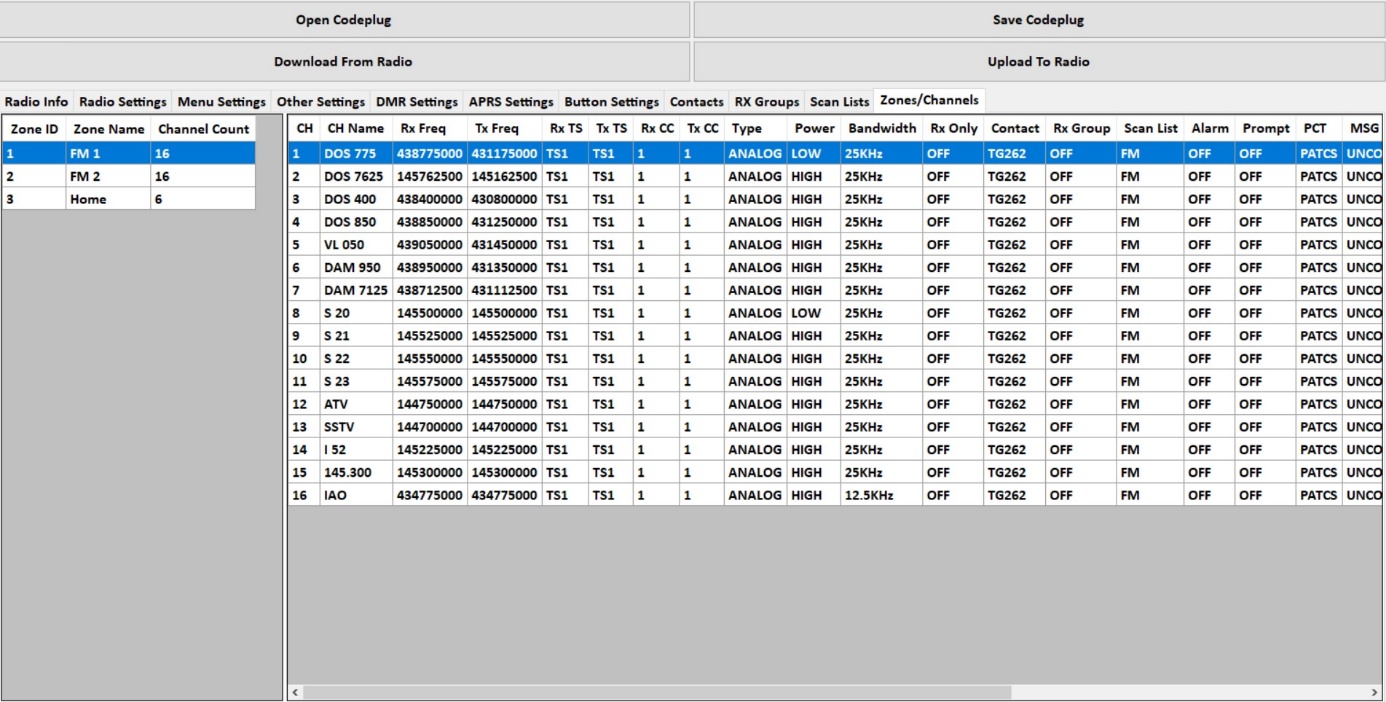Click the scrollbar left arrow
The height and width of the screenshot is (702, 1386).
[295, 692]
